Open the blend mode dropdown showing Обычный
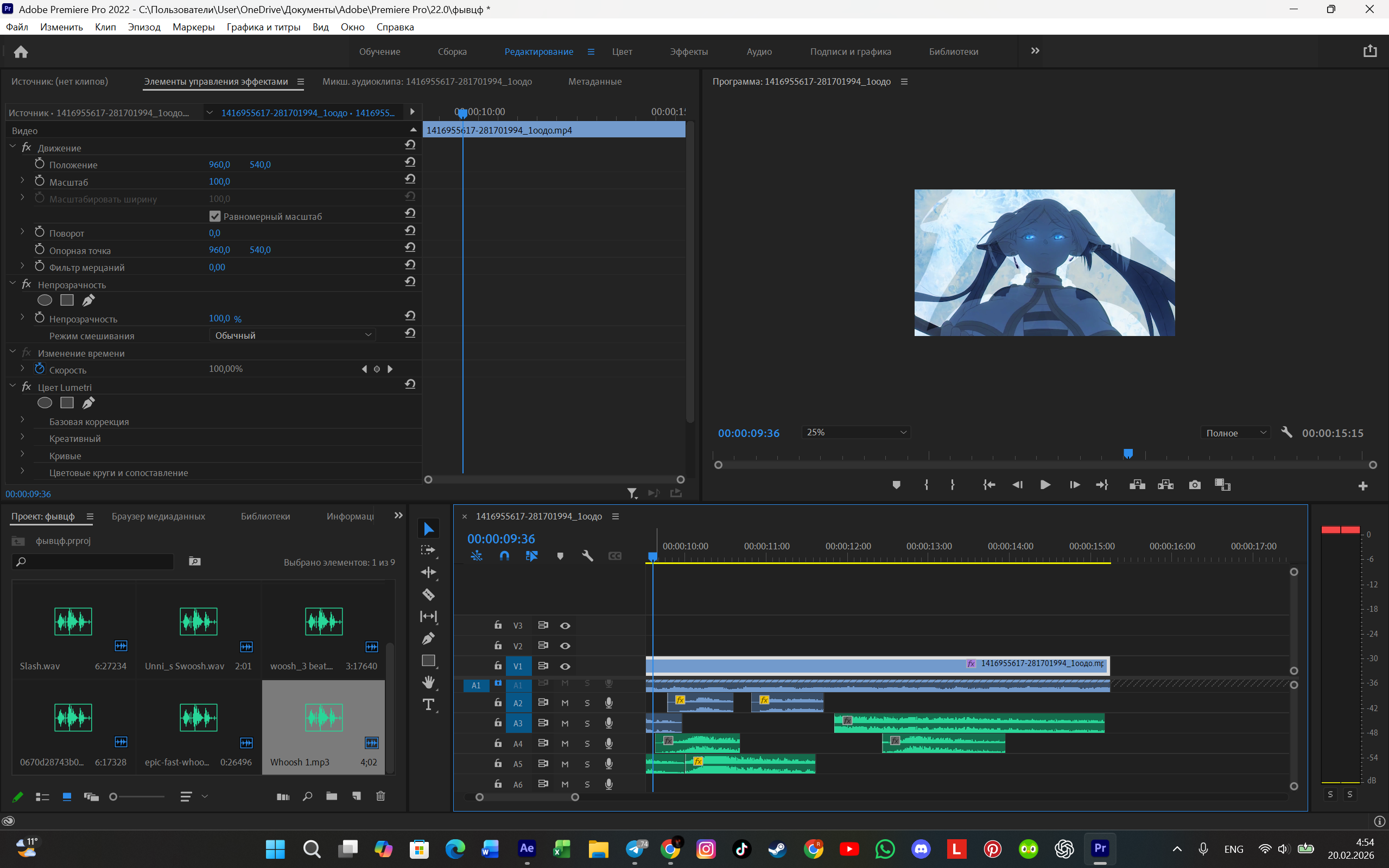Screen dimensions: 1389x868 pos(293,335)
